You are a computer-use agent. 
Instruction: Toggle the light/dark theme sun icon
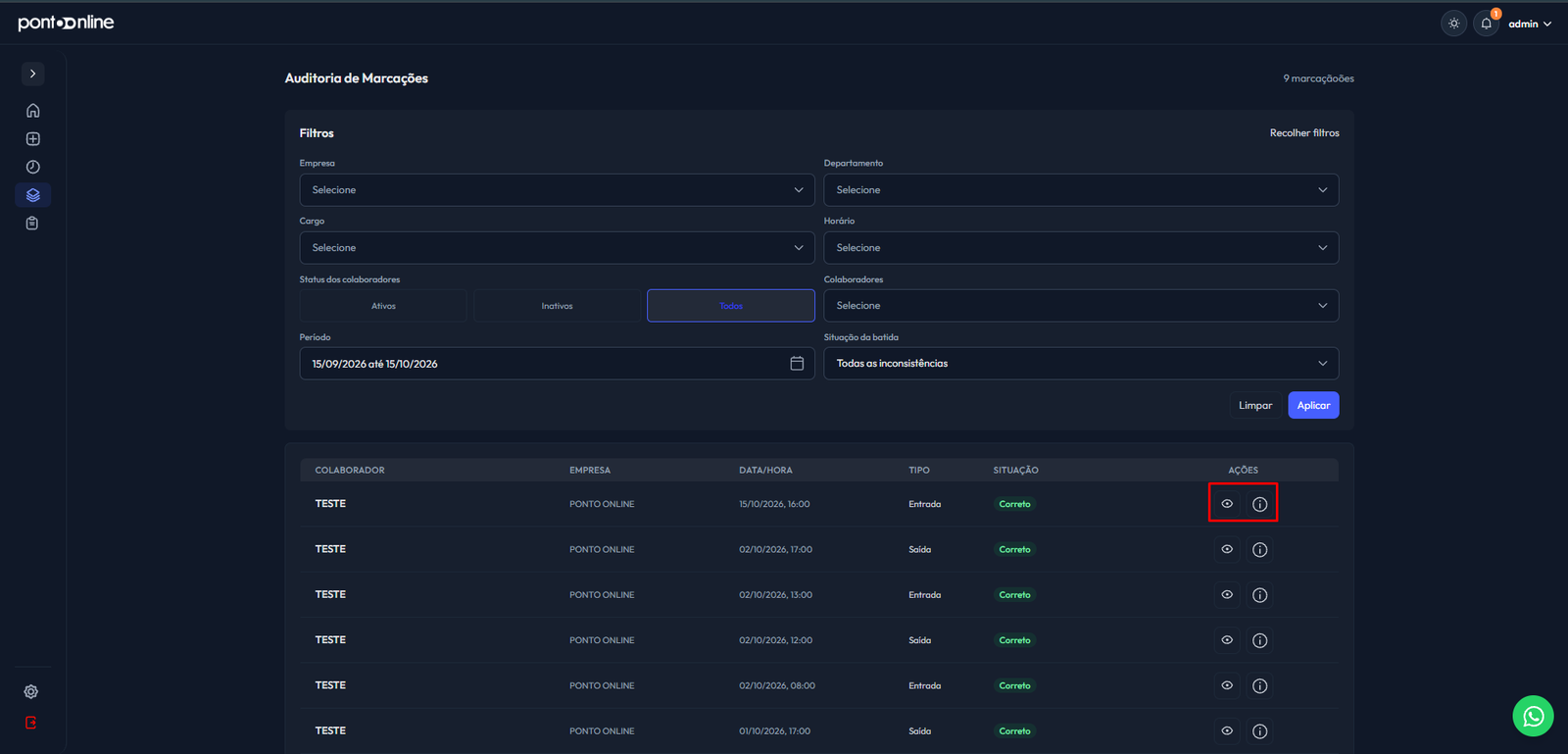point(1454,24)
